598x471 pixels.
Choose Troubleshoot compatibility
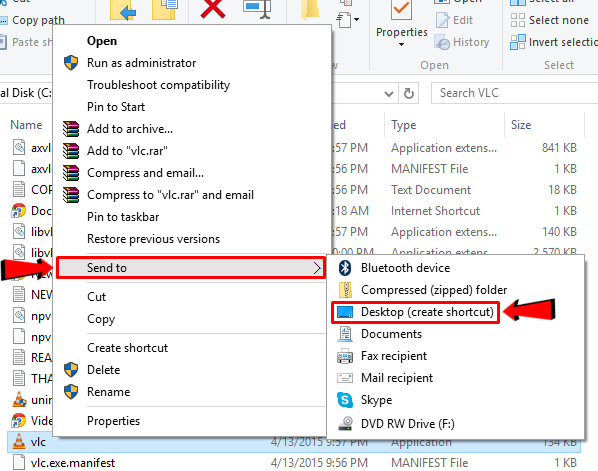158,85
